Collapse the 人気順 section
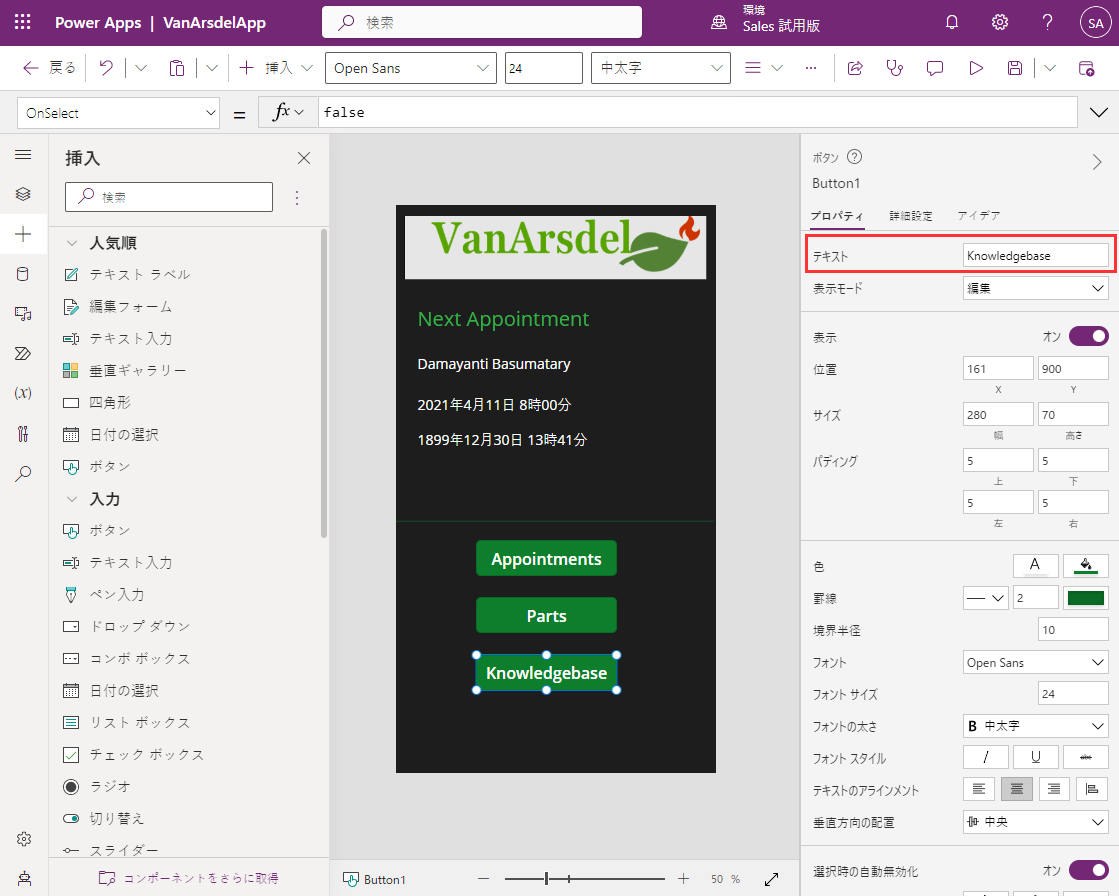 pyautogui.click(x=71, y=243)
